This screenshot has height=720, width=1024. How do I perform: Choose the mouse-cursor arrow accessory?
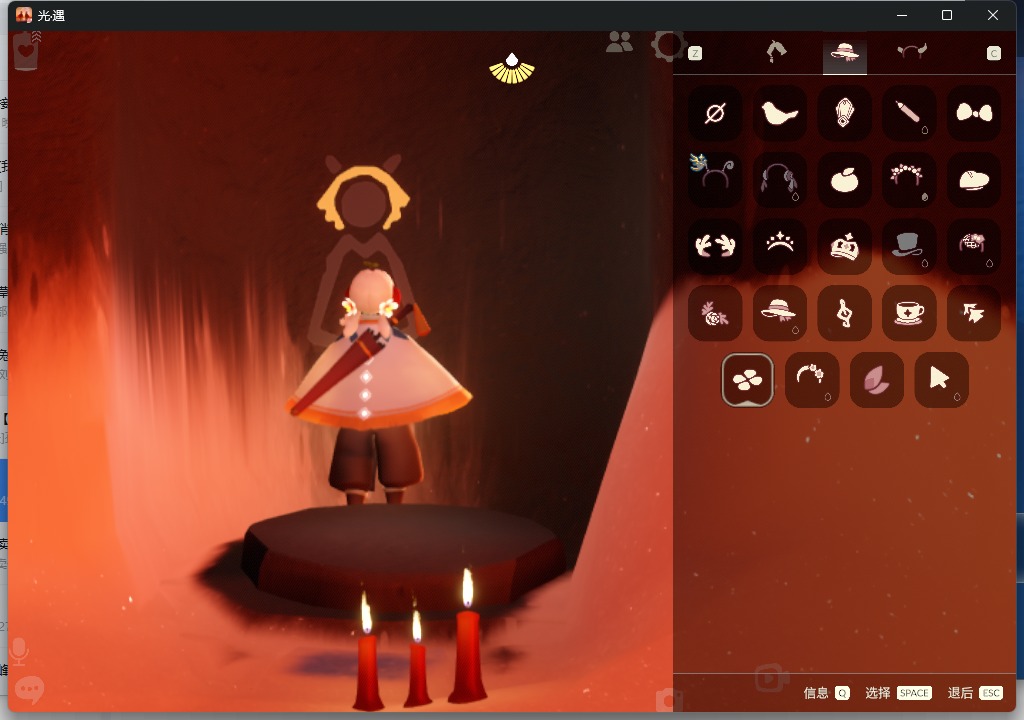[x=941, y=380]
